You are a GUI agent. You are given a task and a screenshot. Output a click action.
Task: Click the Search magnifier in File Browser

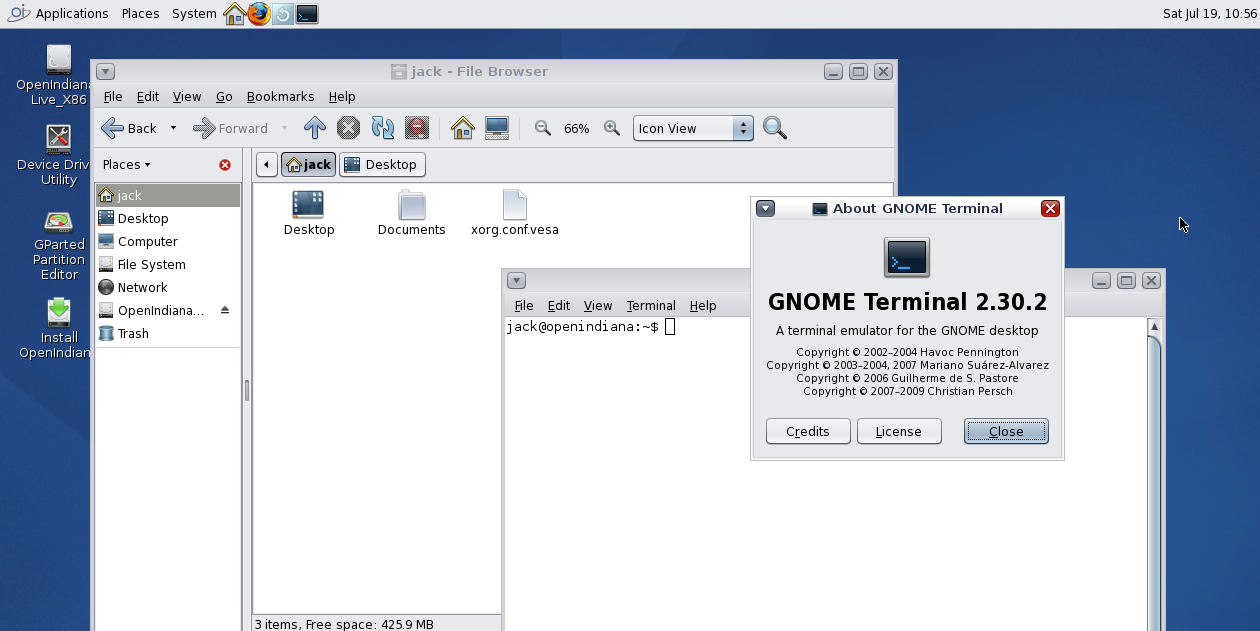click(x=775, y=128)
